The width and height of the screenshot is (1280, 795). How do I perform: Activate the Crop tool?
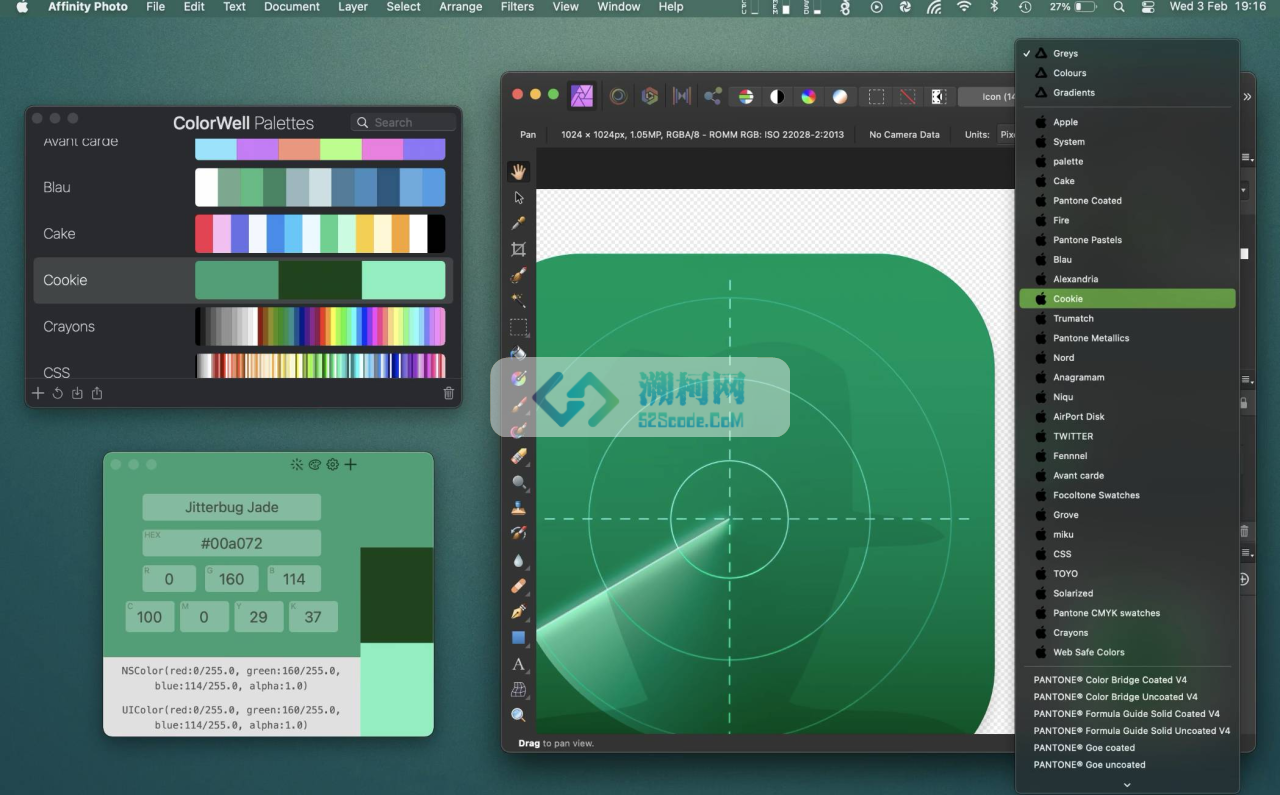518,249
